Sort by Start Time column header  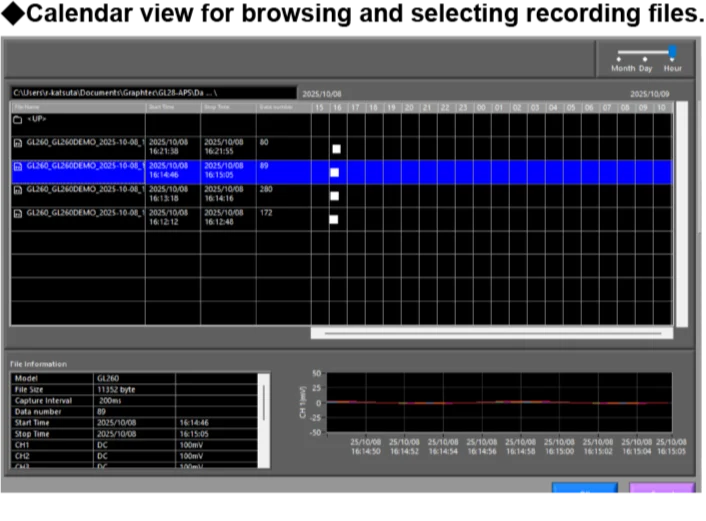tap(172, 106)
